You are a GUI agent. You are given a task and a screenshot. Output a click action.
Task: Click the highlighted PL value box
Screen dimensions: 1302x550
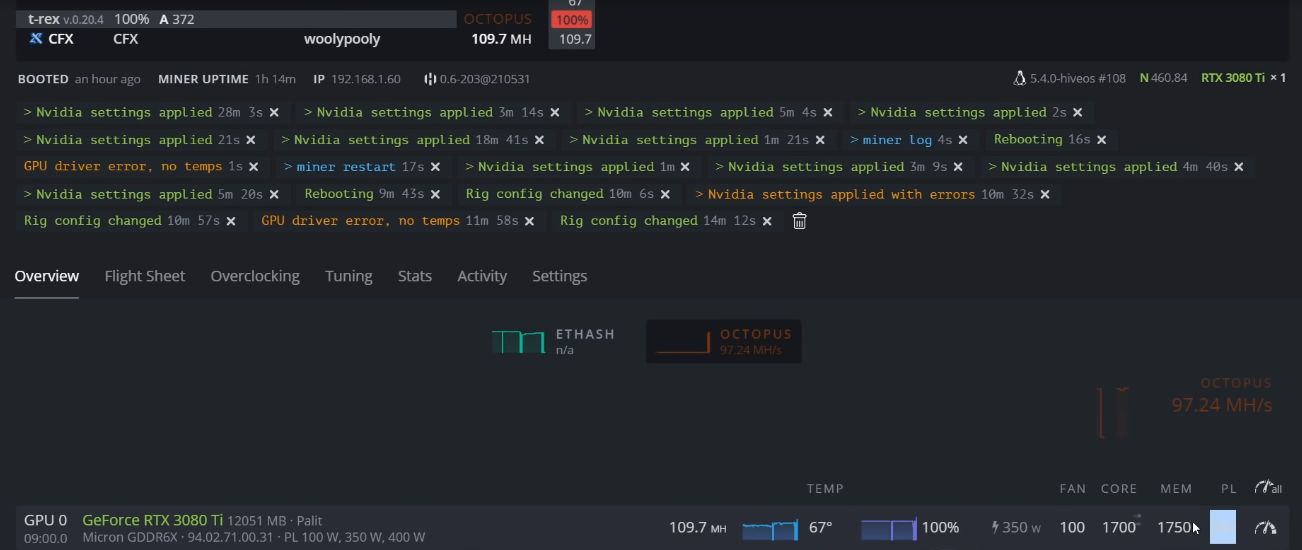pos(1223,527)
